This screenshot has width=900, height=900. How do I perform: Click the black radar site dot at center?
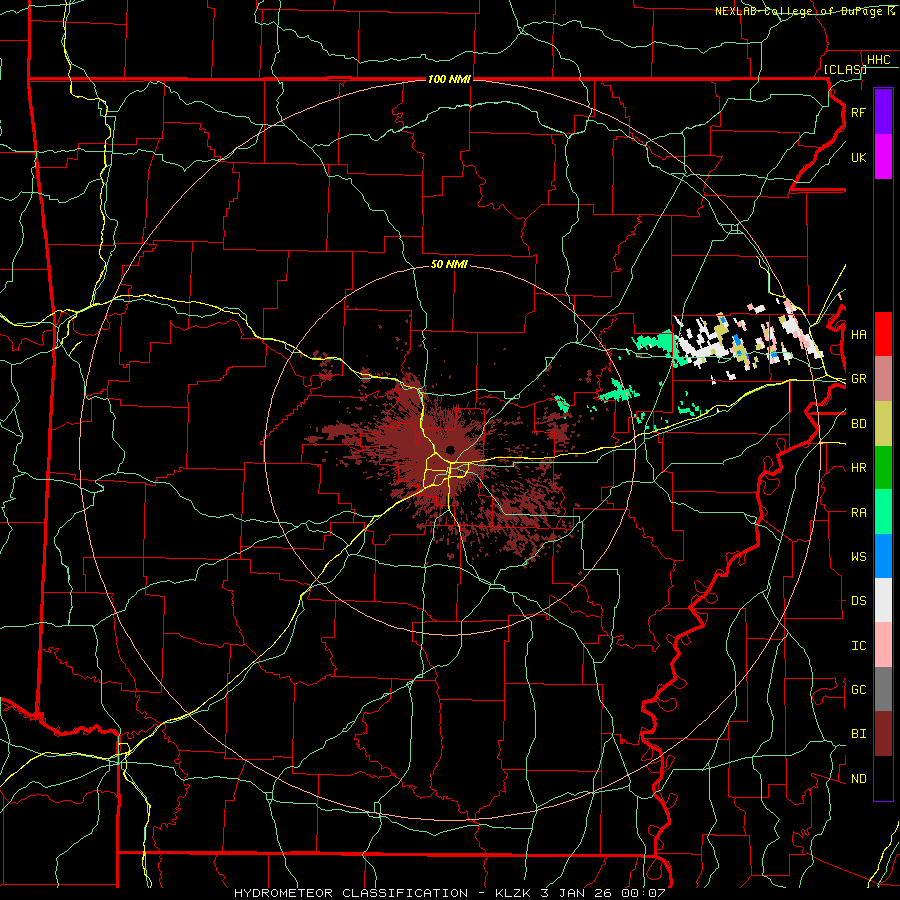451,449
